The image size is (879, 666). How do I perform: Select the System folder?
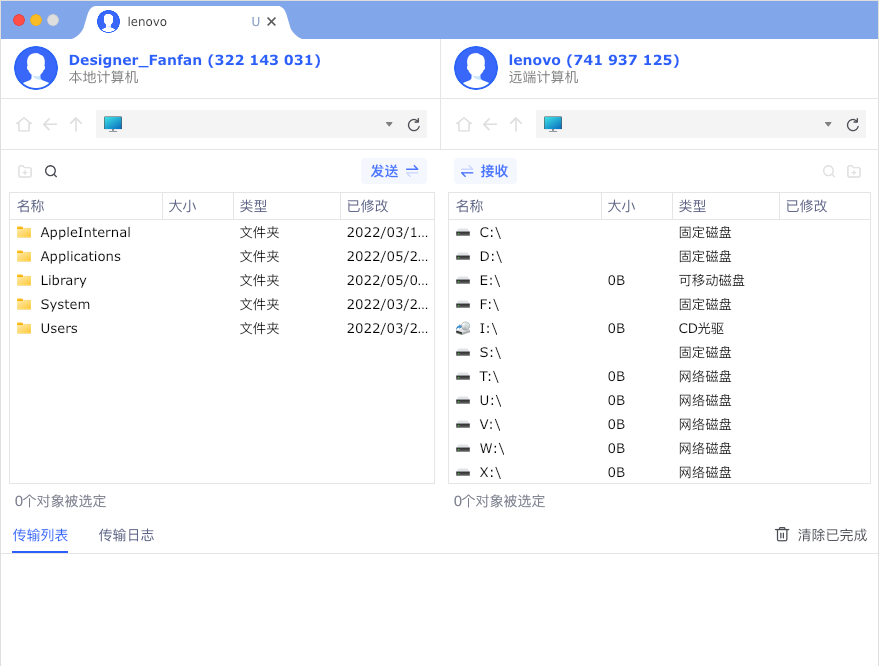point(222,304)
